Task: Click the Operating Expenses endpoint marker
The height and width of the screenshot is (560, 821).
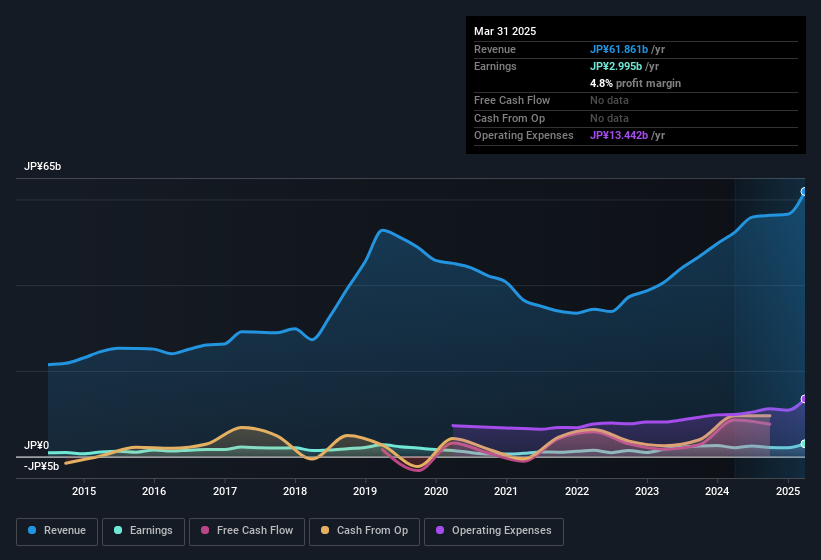Action: coord(804,399)
